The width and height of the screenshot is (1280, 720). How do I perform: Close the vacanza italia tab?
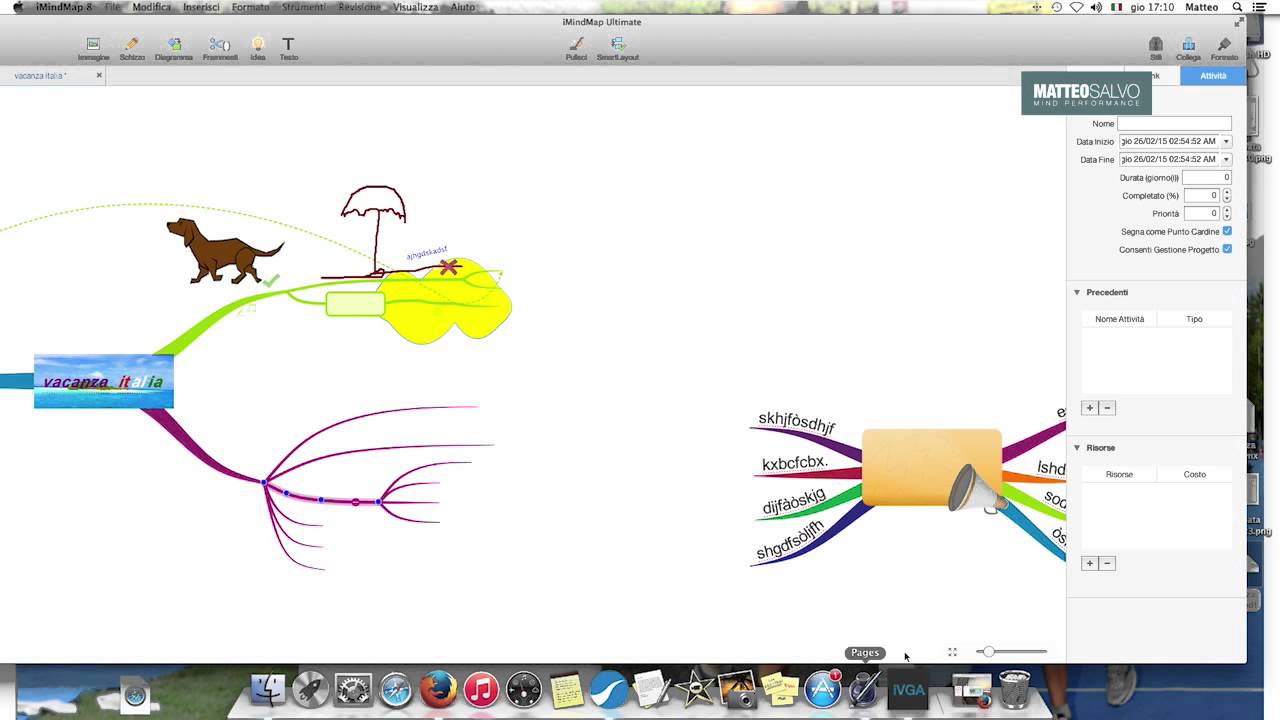pyautogui.click(x=99, y=75)
